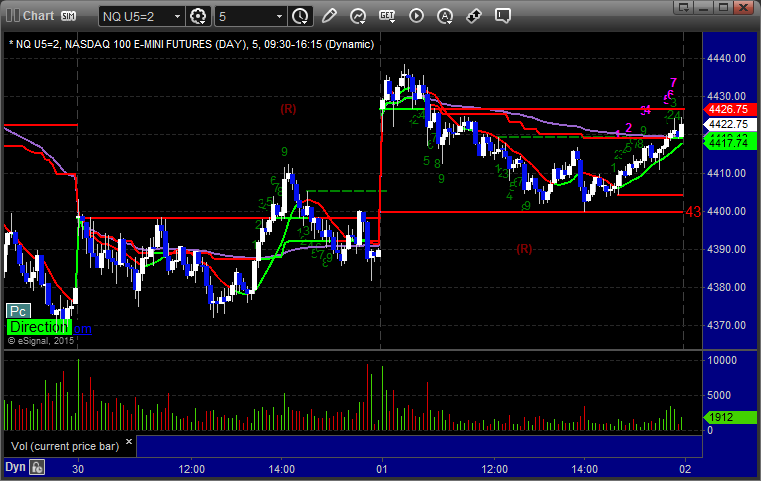Viewport: 761px width, 481px height.
Task: Click the play replay icon
Action: coord(416,16)
